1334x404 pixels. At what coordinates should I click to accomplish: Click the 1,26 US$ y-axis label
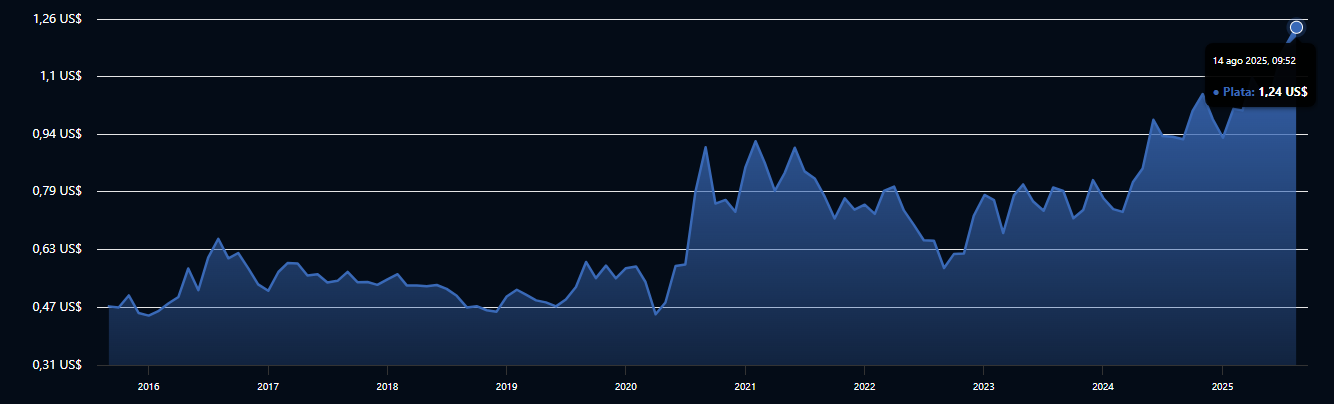tap(57, 19)
